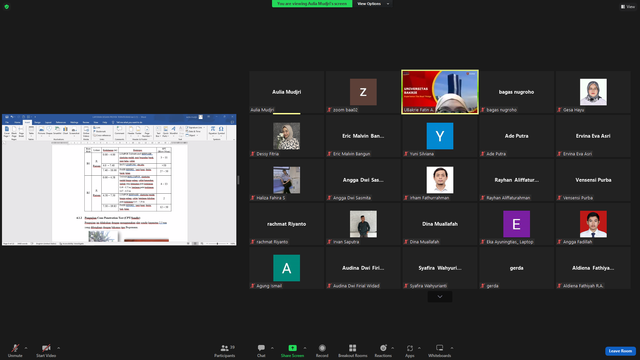Viewport: 640px width, 360px height.
Task: Click the green encryption shield icon
Action: click(x=7, y=7)
